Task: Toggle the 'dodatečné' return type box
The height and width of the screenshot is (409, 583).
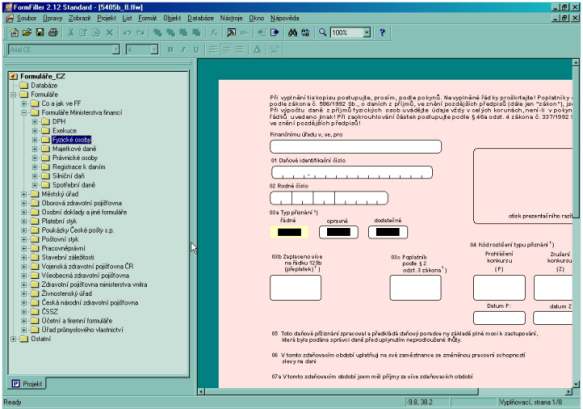Action: click(x=387, y=232)
